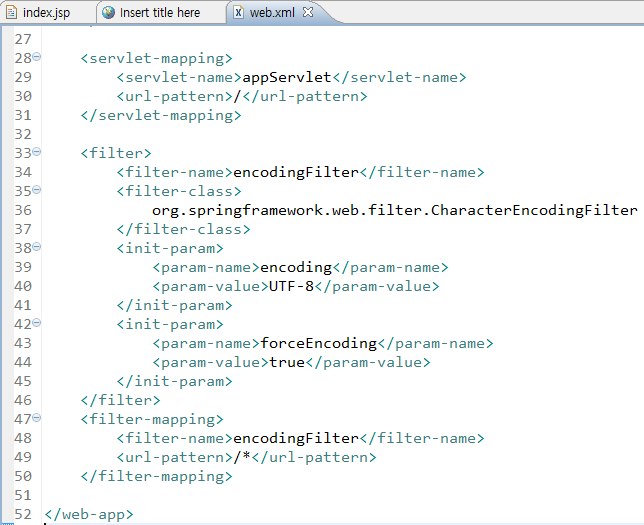Image resolution: width=644 pixels, height=525 pixels.
Task: Click line number 32 in gutter
Action: pyautogui.click(x=23, y=134)
